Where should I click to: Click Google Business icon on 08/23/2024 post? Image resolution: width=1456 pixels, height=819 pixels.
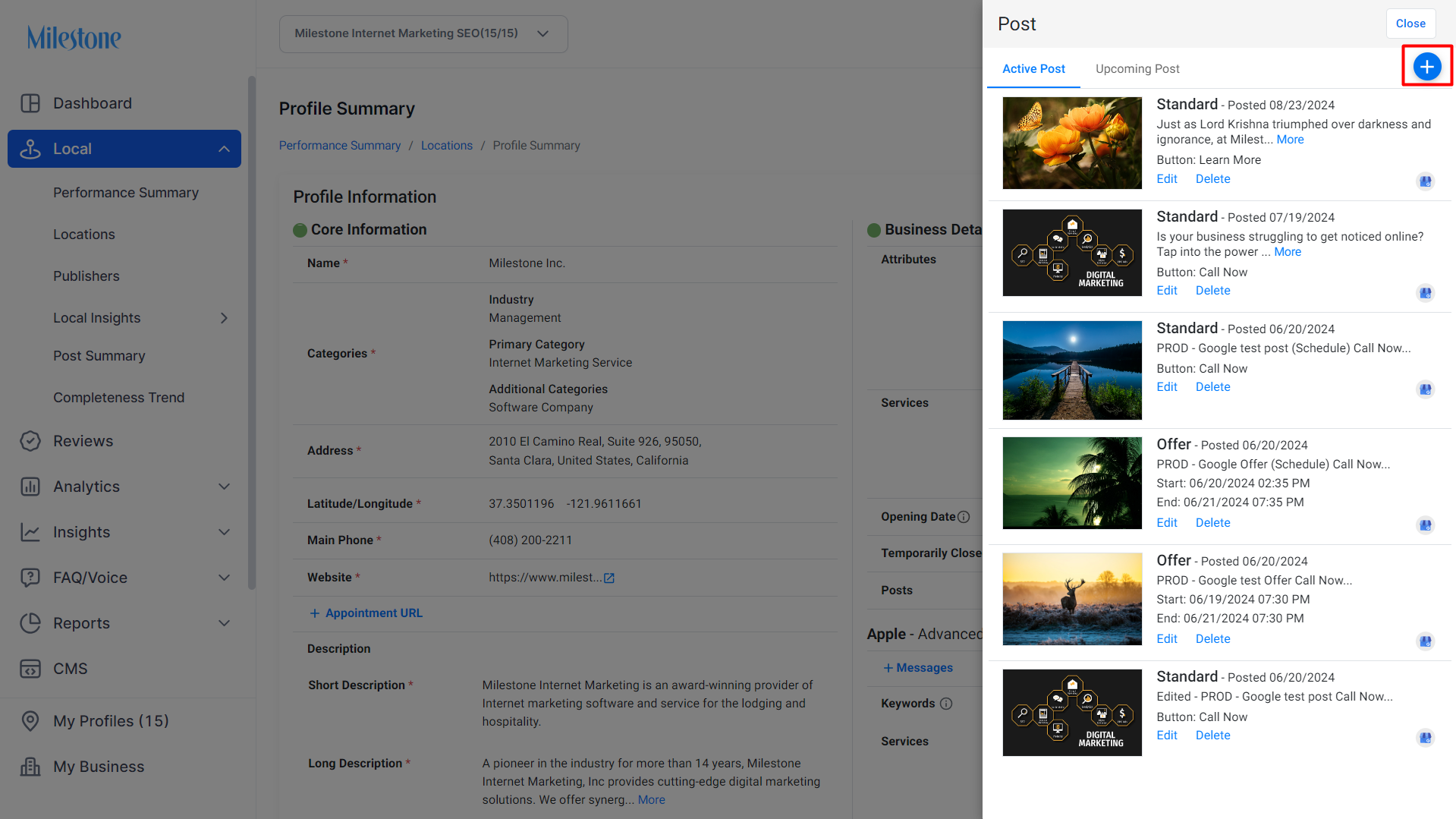1426,181
